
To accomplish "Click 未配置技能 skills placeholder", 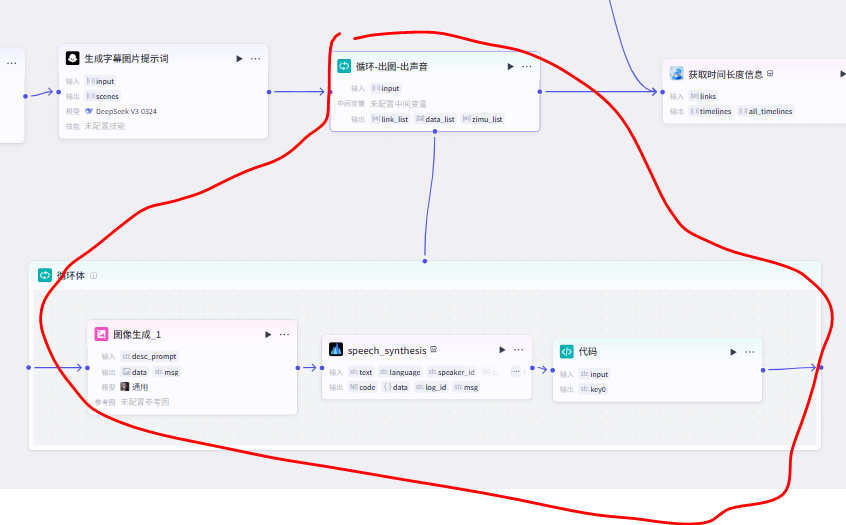I will pos(105,126).
